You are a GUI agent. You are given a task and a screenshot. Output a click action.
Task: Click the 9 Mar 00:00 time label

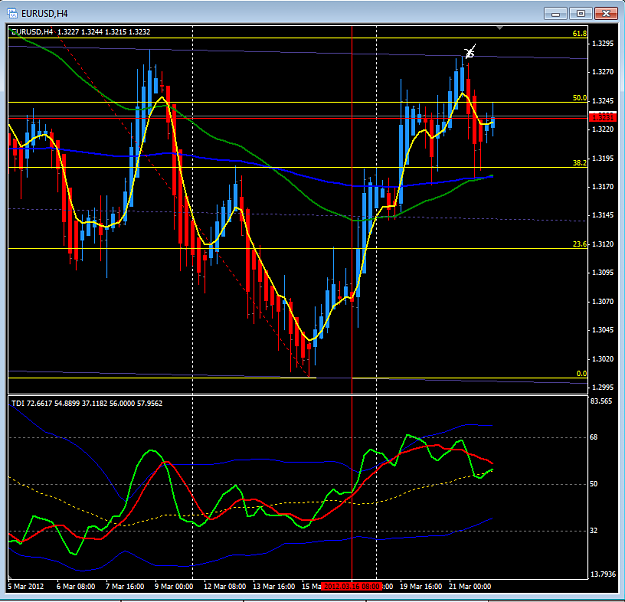tap(174, 586)
